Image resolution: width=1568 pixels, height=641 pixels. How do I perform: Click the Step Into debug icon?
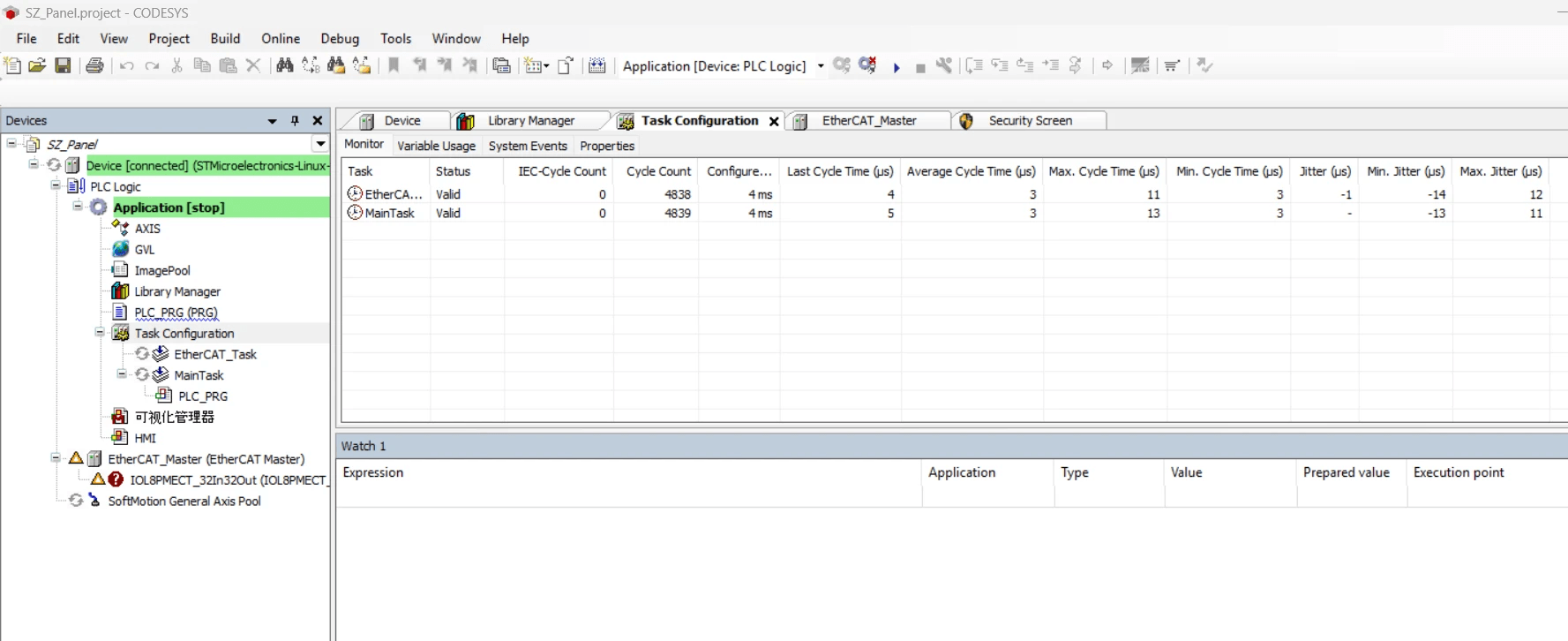coord(999,65)
